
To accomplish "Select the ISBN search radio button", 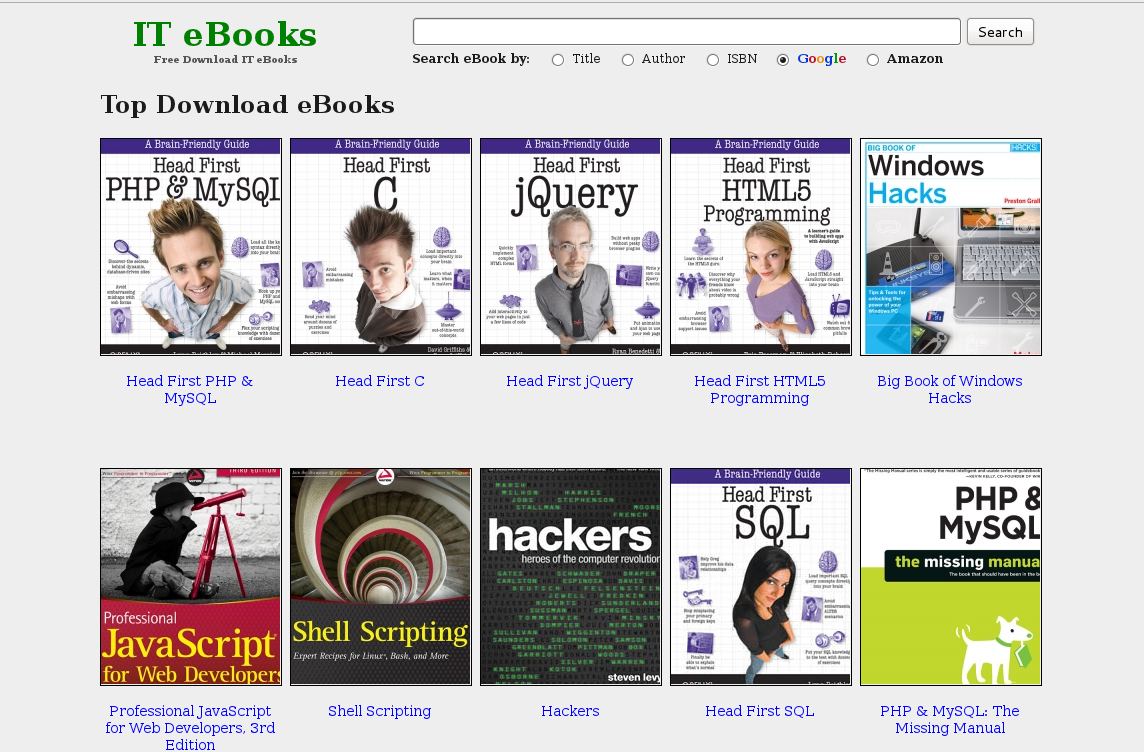I will coord(713,59).
